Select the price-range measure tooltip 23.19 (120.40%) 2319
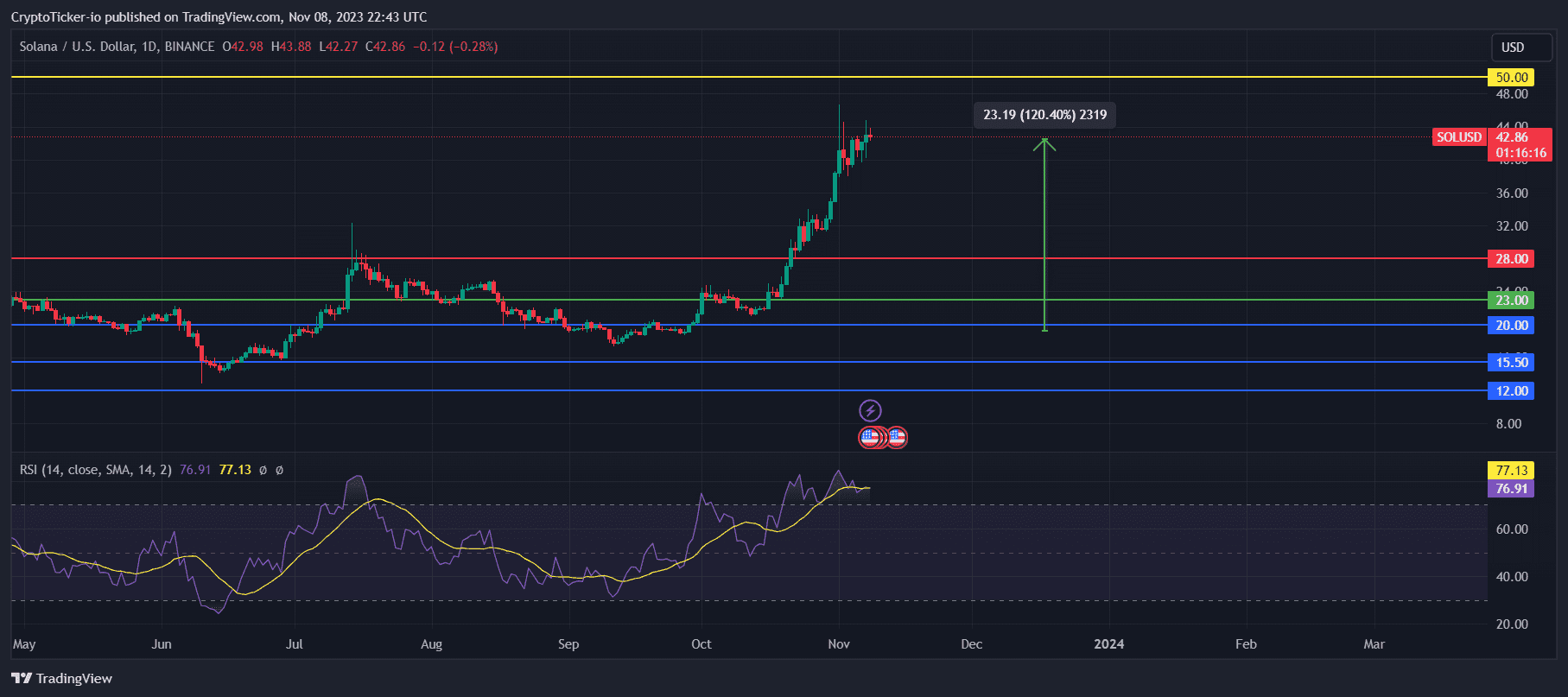 (x=1044, y=115)
